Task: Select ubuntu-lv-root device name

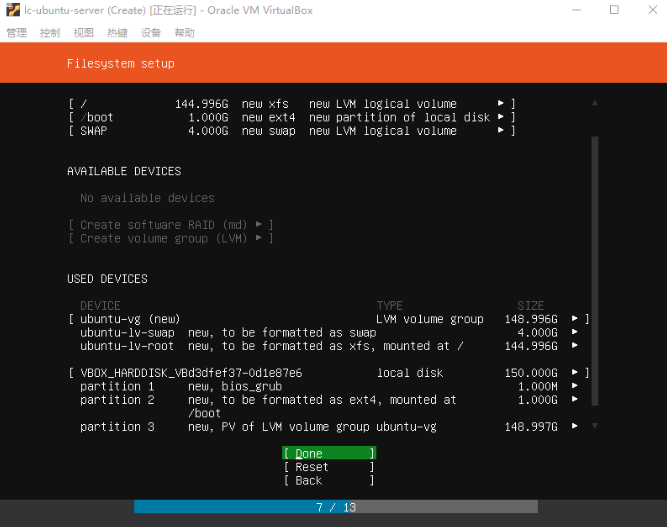Action: [127, 346]
